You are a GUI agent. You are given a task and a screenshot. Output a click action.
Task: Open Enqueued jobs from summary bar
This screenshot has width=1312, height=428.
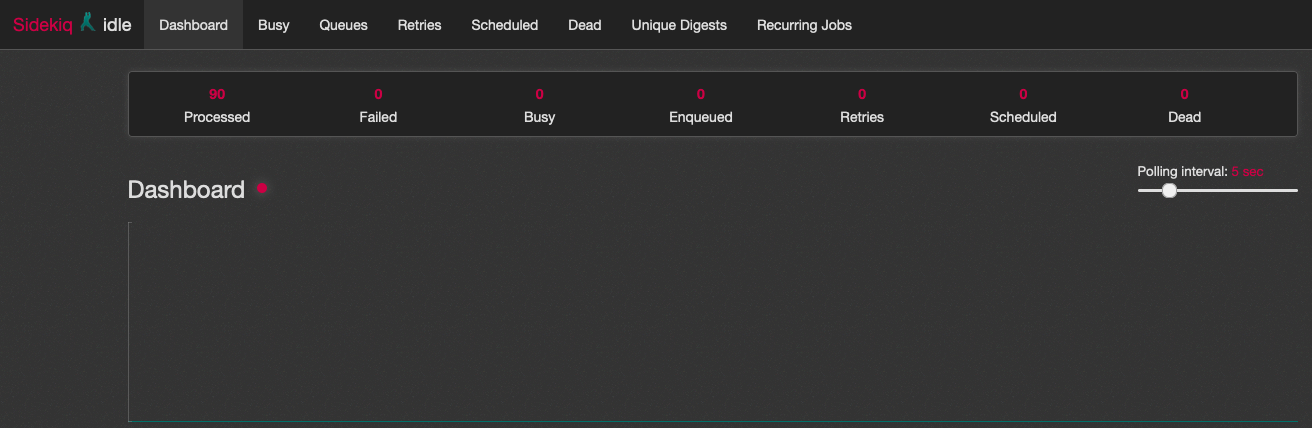click(700, 106)
